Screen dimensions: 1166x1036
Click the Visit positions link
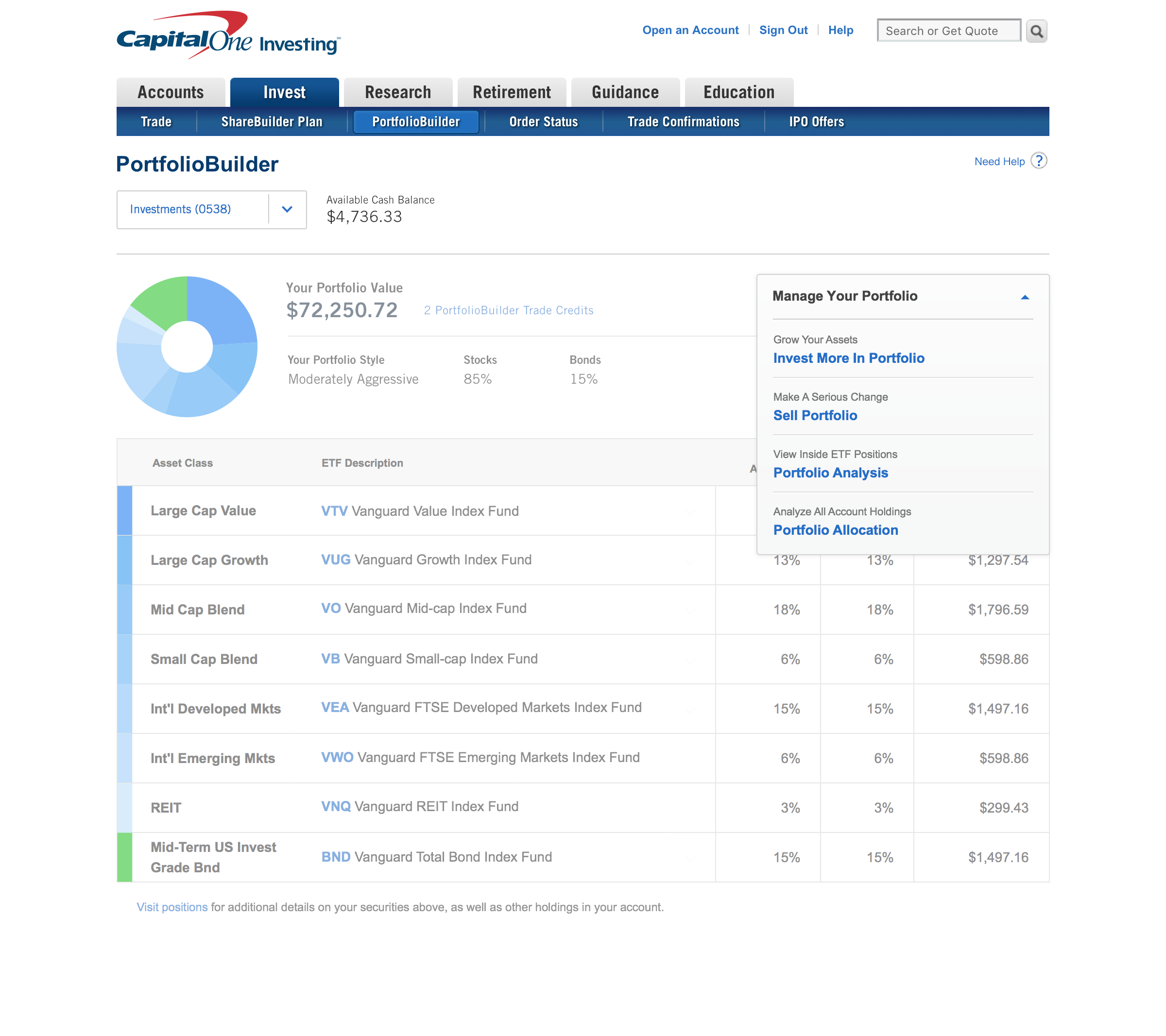point(171,907)
